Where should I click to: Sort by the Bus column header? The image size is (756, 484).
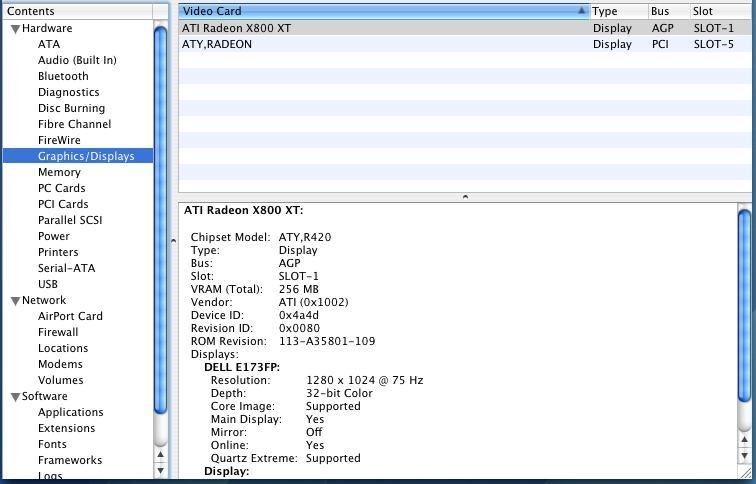(669, 11)
